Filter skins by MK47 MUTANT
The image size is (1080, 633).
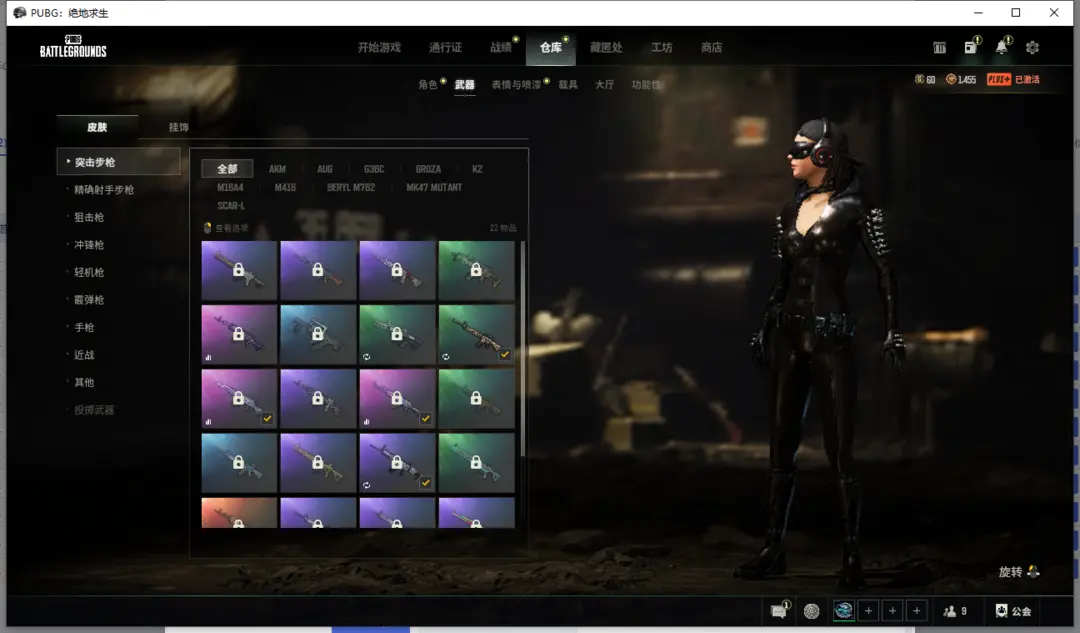point(434,187)
